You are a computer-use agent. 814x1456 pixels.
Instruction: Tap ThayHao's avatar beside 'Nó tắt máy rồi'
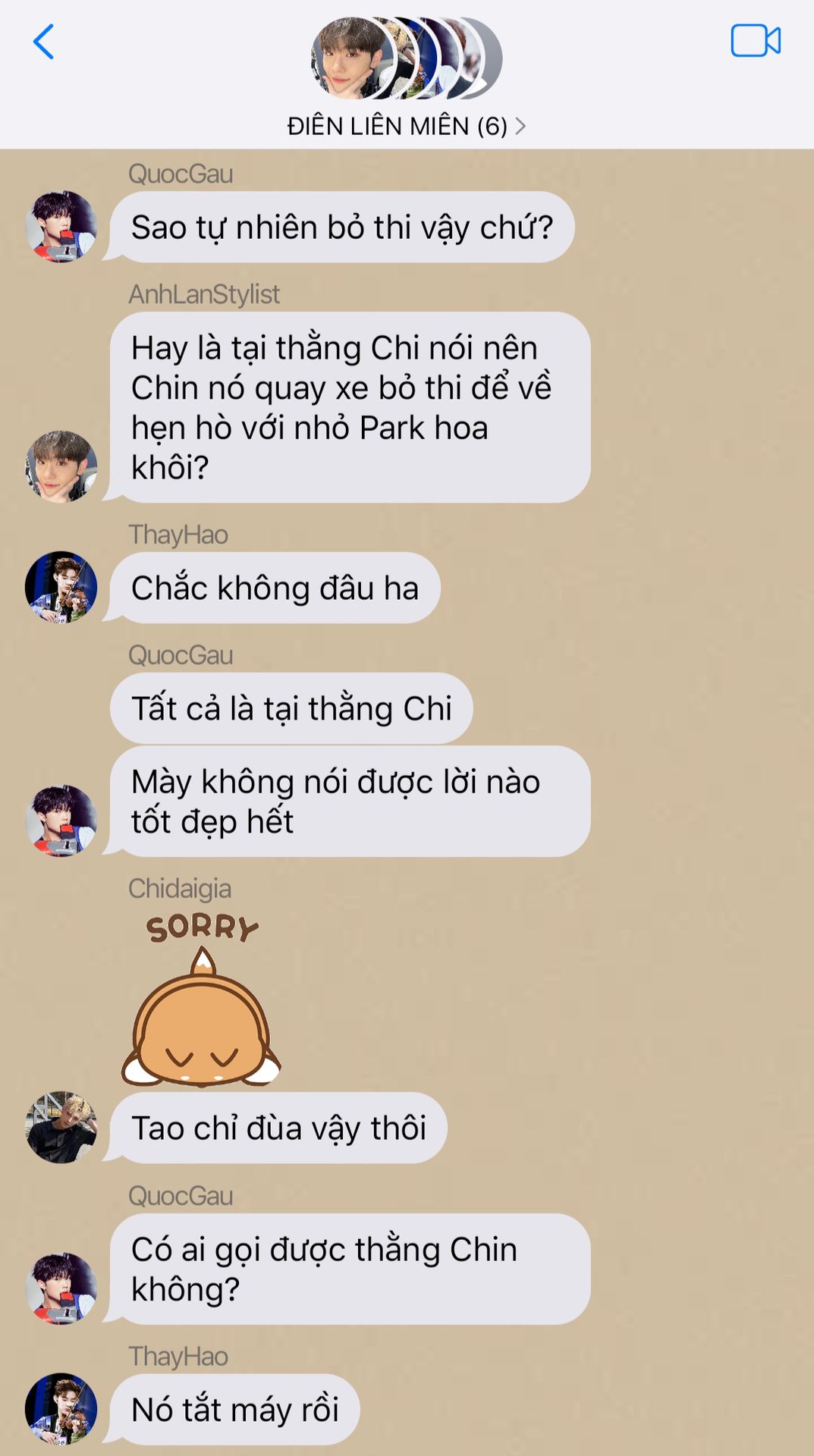click(61, 1409)
